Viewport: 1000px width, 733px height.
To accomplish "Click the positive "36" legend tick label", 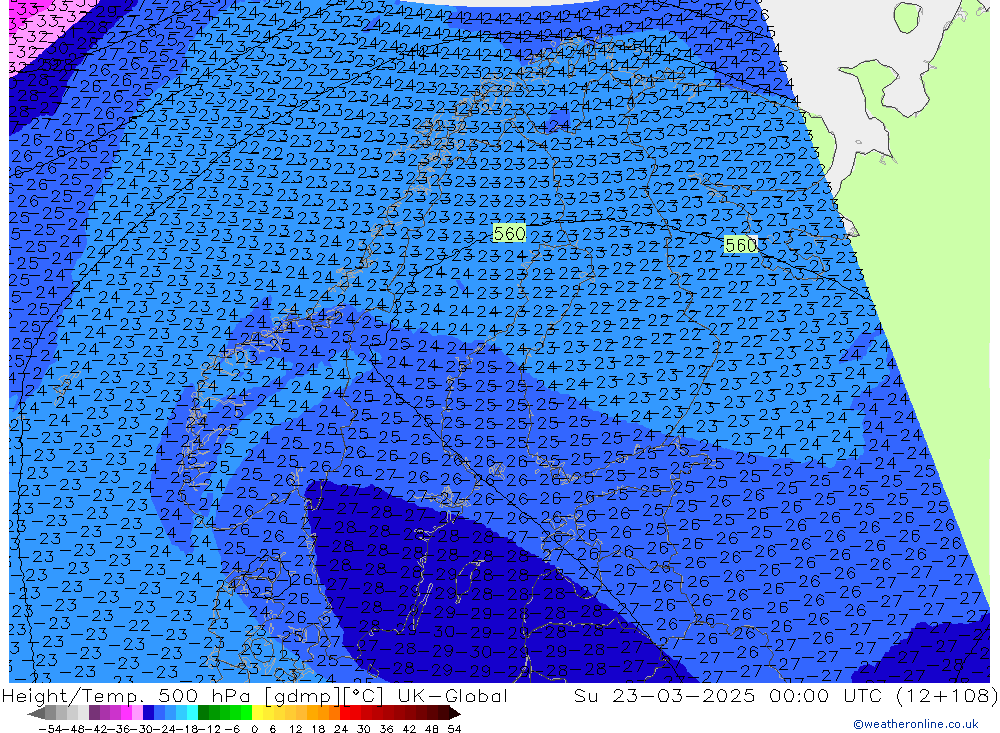I will pos(386,729).
